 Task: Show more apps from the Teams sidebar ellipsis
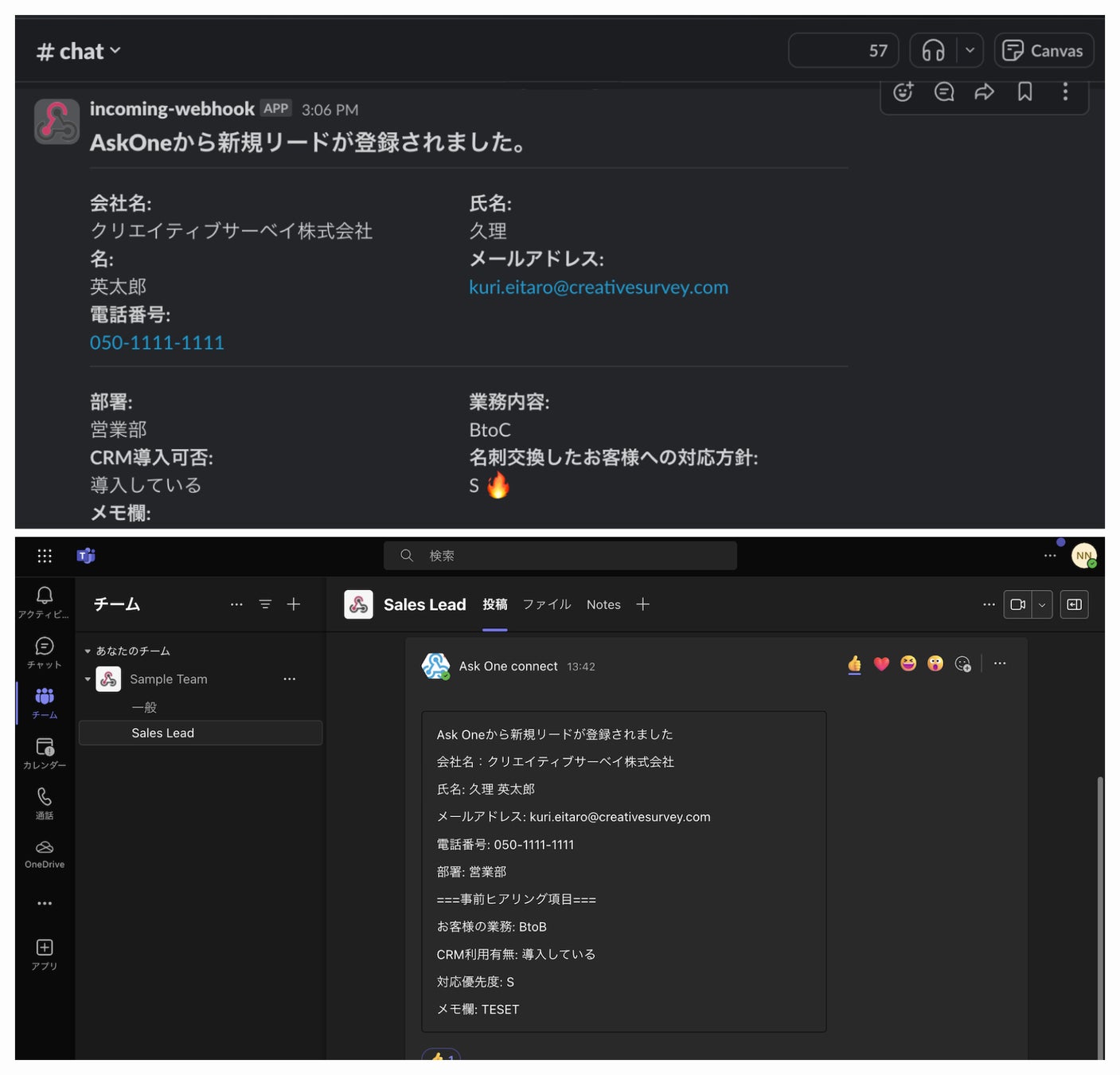45,903
